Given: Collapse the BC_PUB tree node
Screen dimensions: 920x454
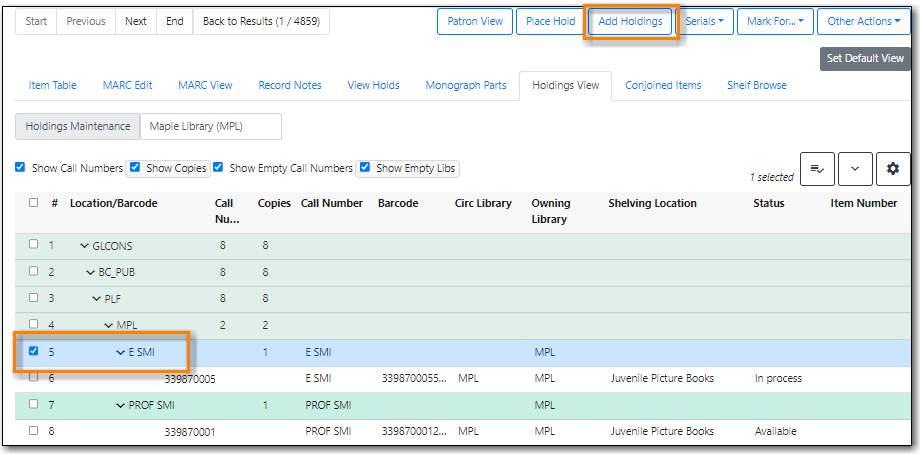Looking at the screenshot, I should click(91, 271).
